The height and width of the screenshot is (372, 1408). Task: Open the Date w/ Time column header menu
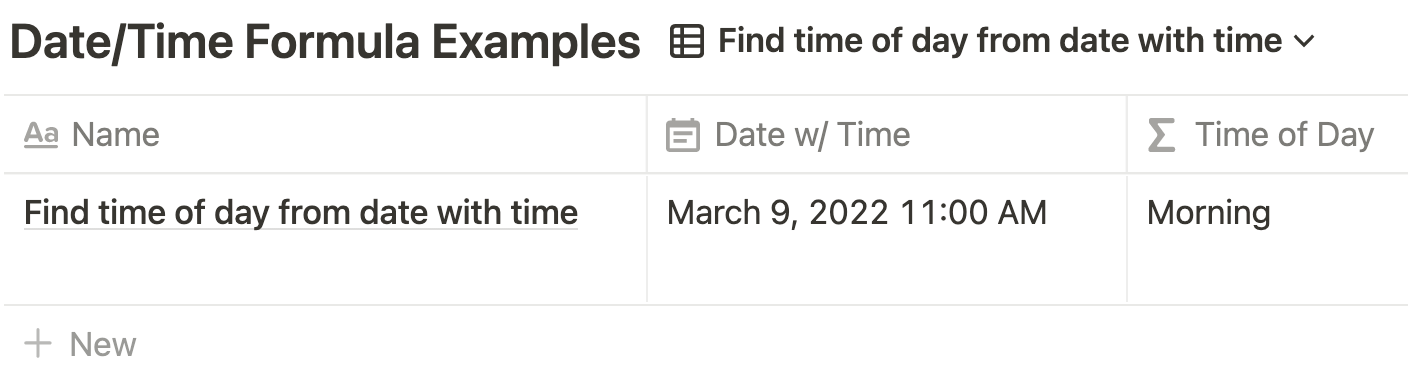pyautogui.click(x=887, y=135)
